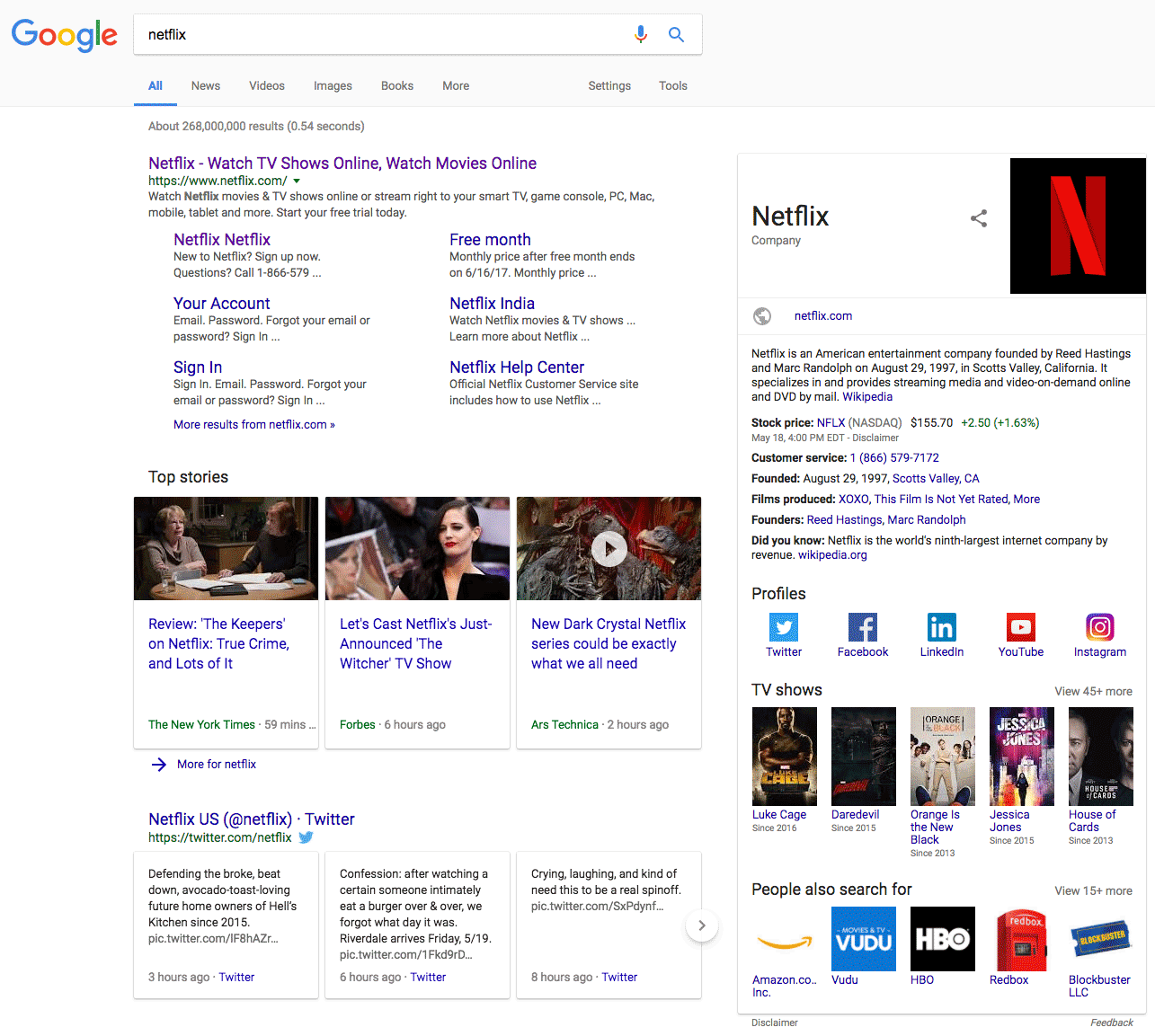The width and height of the screenshot is (1155, 1036).
Task: Click the Netflix N logo image
Action: coord(1078,226)
